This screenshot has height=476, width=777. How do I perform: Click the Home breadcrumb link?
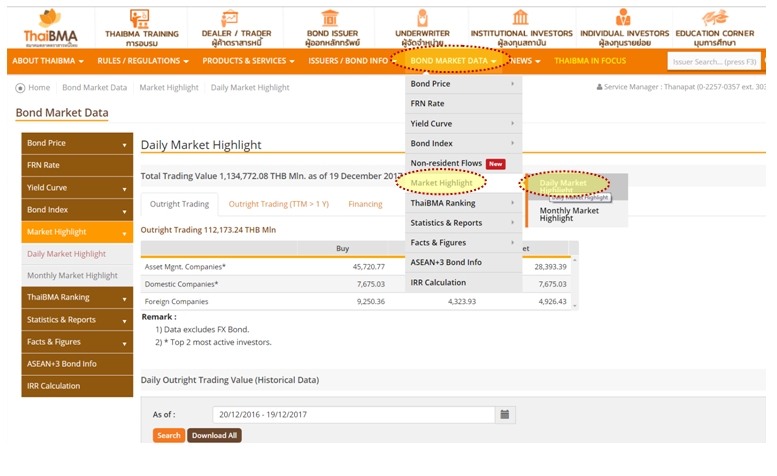(x=38, y=88)
